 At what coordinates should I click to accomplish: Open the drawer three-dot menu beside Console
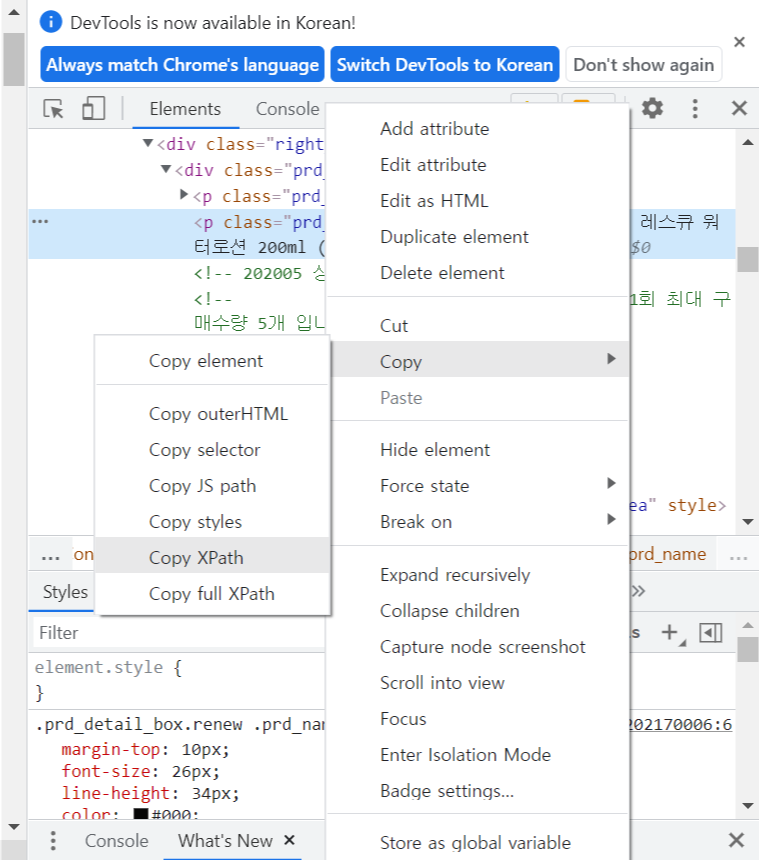(x=53, y=840)
